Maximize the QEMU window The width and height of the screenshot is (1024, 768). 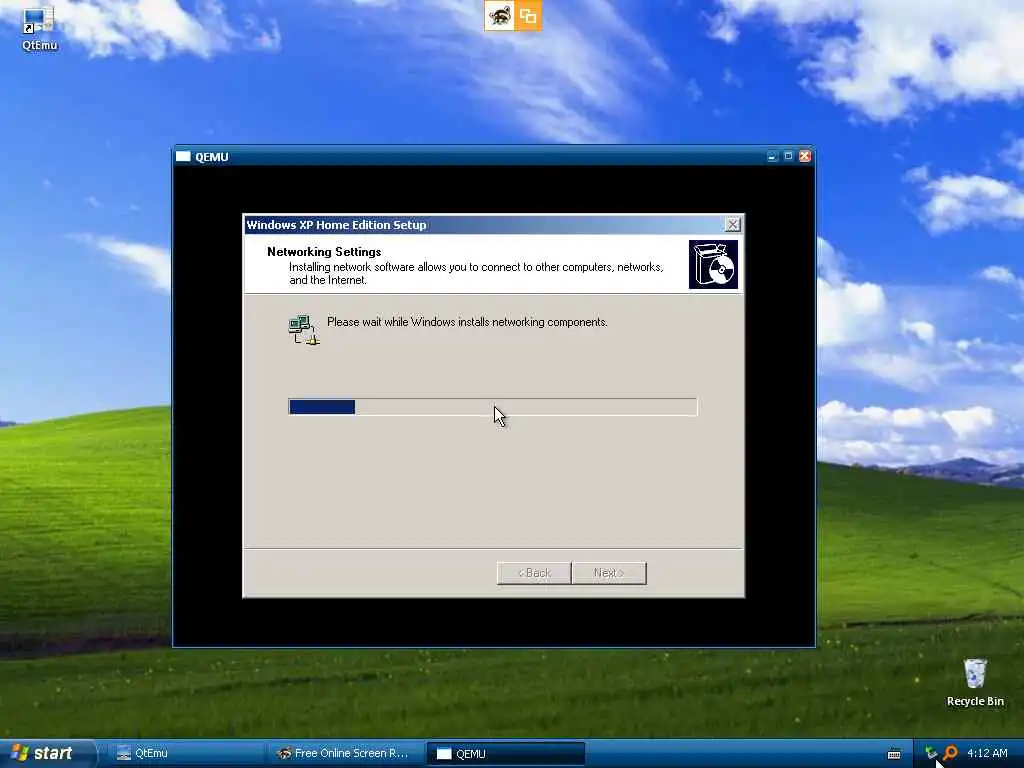click(x=788, y=156)
